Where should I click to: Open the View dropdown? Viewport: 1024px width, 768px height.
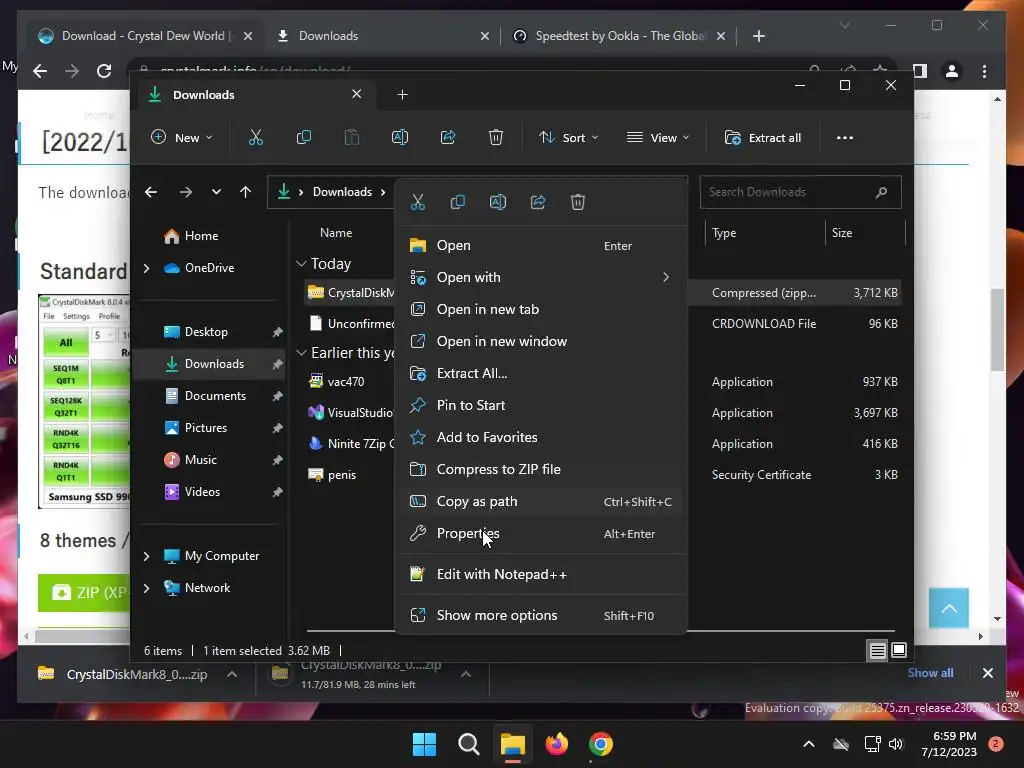coord(658,138)
